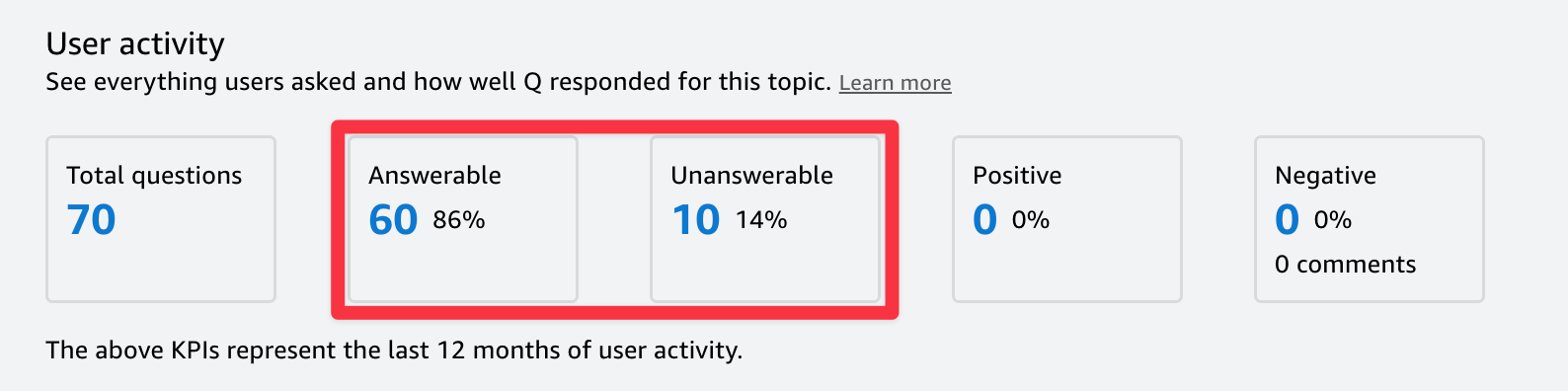Click the Negative feedback 0 count
The width and height of the screenshot is (1568, 391).
click(1288, 219)
